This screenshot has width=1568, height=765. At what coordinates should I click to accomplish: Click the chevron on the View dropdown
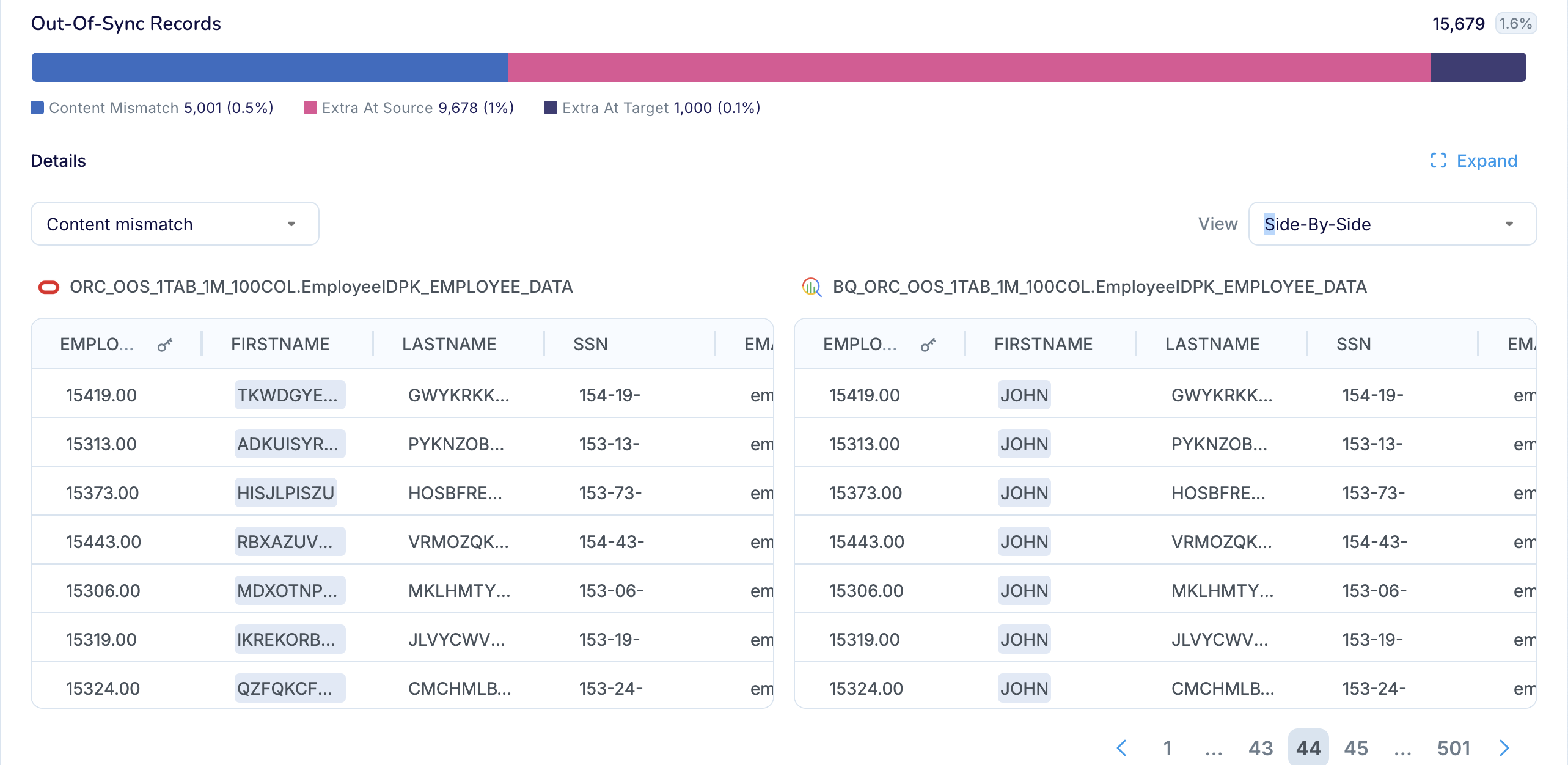click(1509, 224)
